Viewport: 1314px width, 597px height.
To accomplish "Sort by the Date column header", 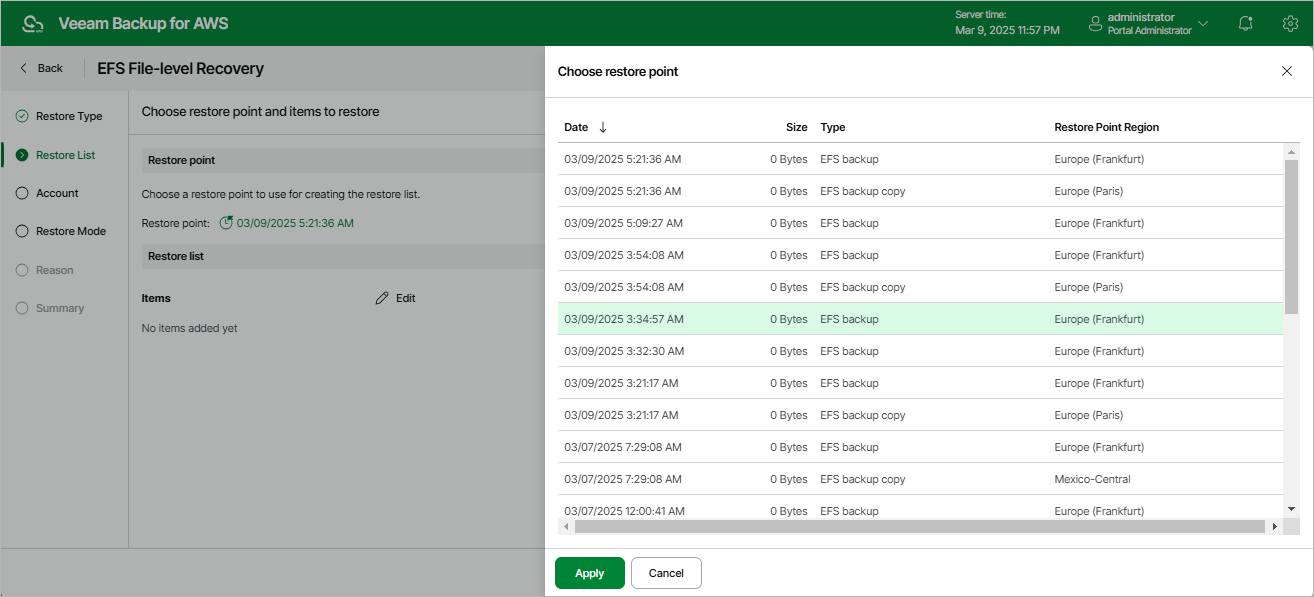I will [576, 127].
